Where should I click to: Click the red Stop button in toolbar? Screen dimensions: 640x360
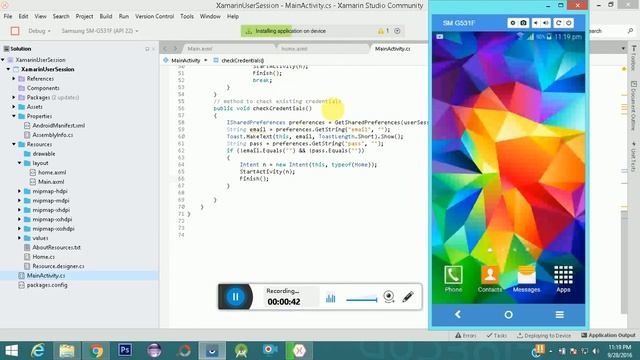(x=15, y=31)
